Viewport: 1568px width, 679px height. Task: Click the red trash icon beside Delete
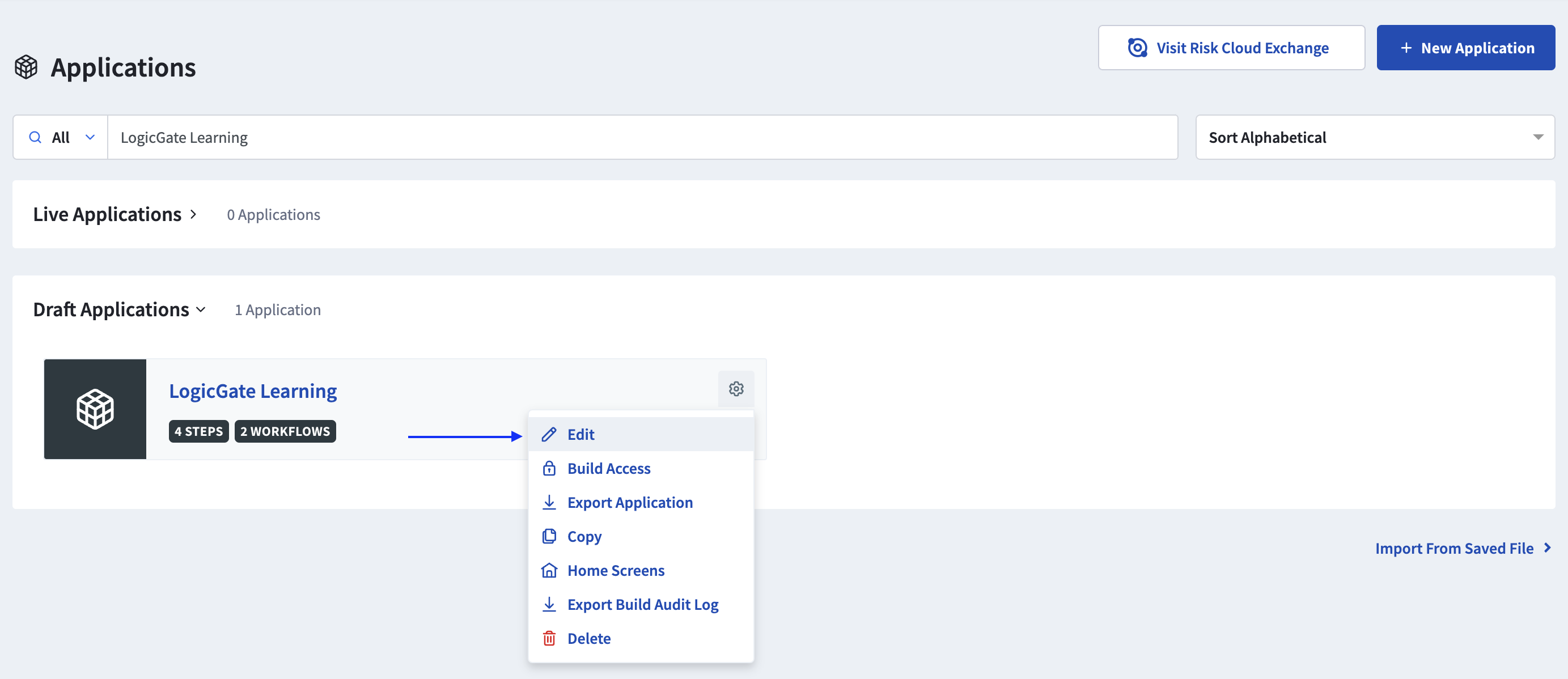click(x=549, y=639)
